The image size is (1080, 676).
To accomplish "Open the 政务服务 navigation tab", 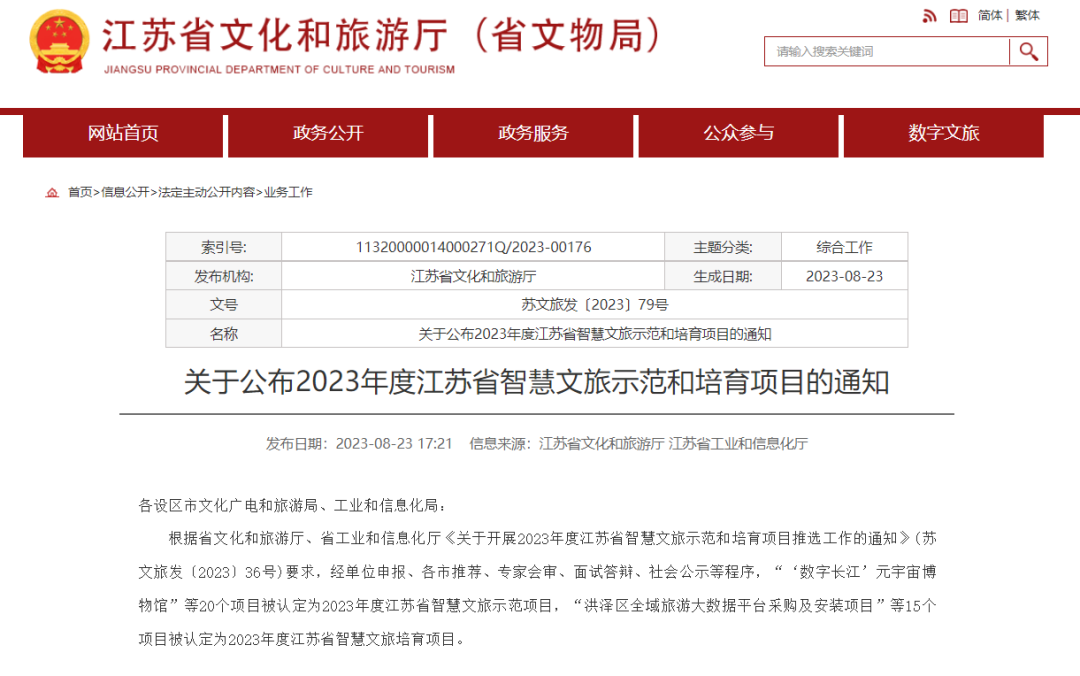I will (533, 133).
